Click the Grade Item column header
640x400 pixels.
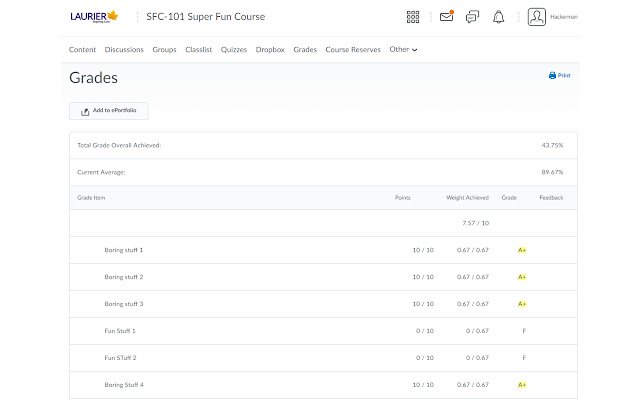point(91,198)
